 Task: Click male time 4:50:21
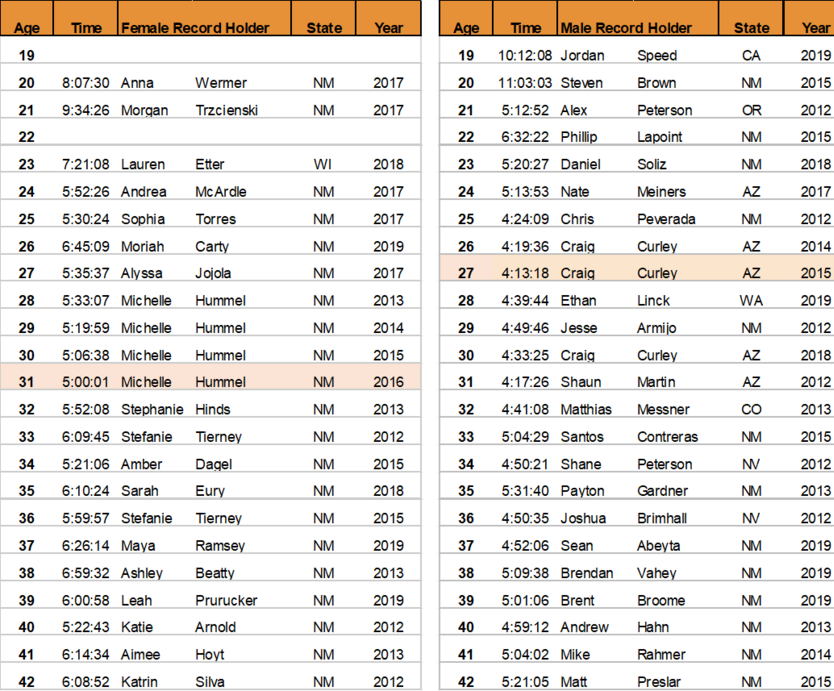tap(525, 464)
